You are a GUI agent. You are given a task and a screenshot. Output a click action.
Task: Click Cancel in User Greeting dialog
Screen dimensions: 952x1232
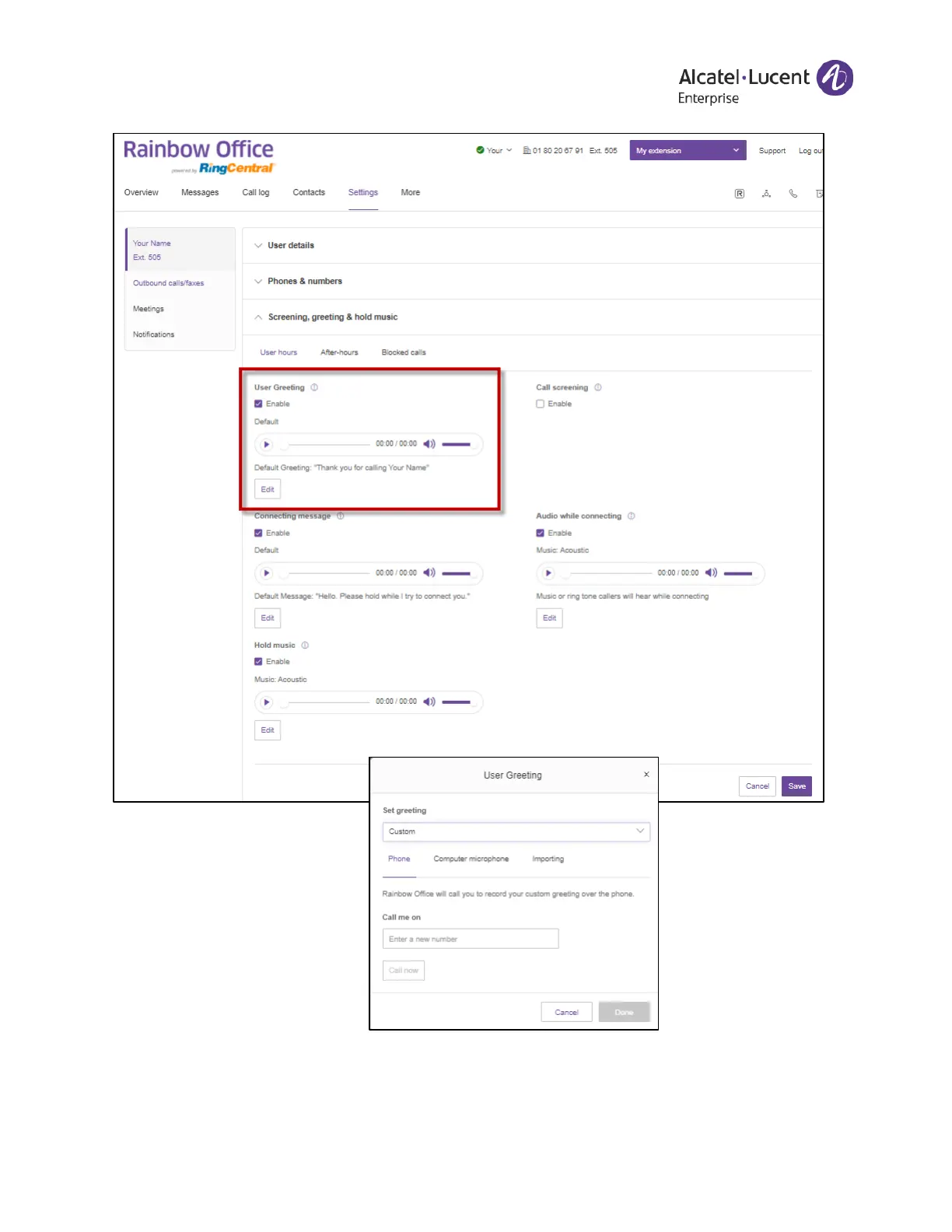(x=566, y=1012)
